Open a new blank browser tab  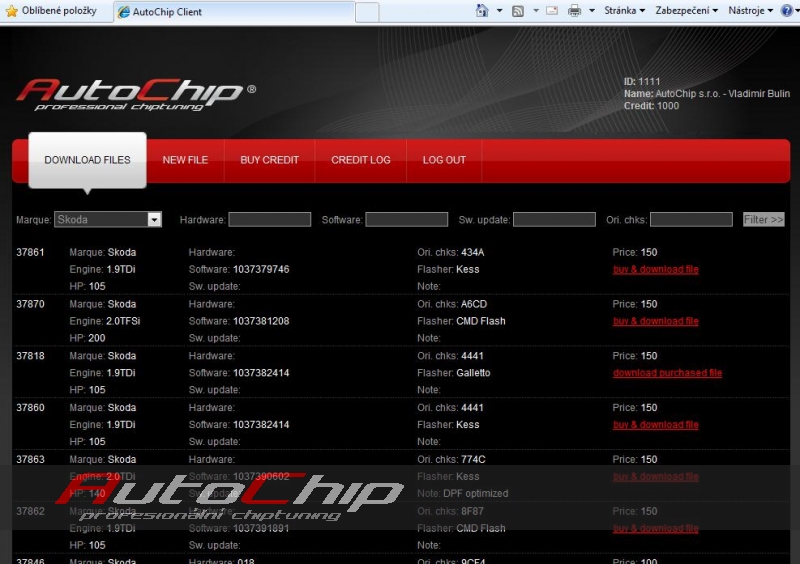[367, 12]
